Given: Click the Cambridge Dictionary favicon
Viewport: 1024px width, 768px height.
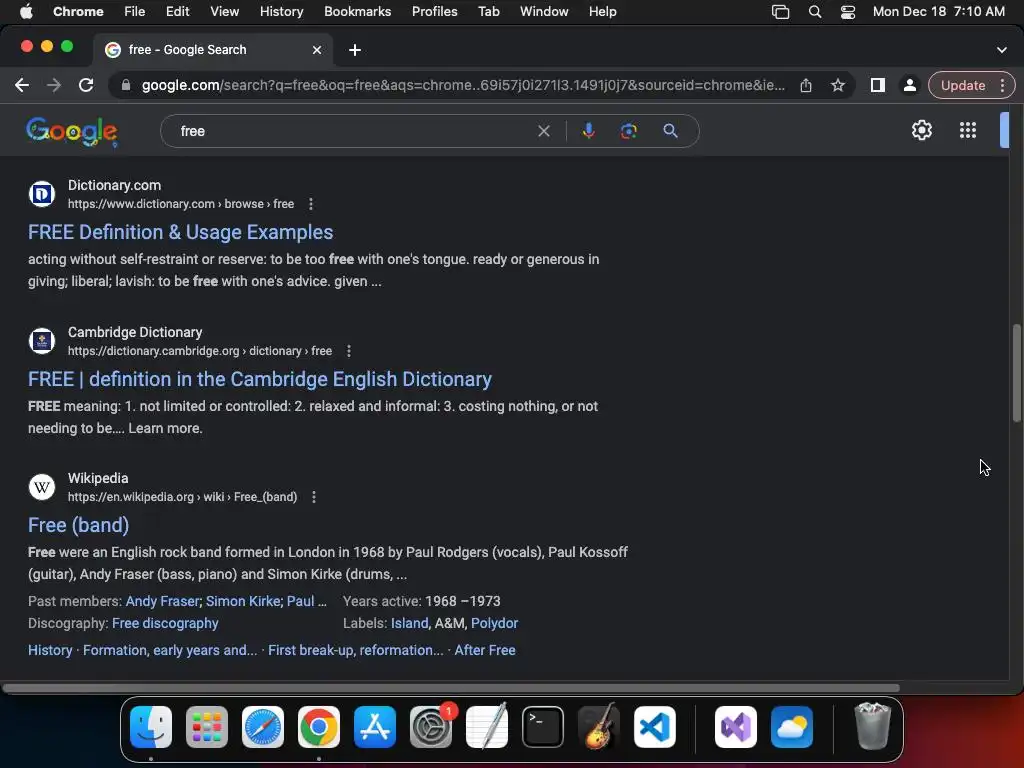Looking at the screenshot, I should tap(42, 341).
